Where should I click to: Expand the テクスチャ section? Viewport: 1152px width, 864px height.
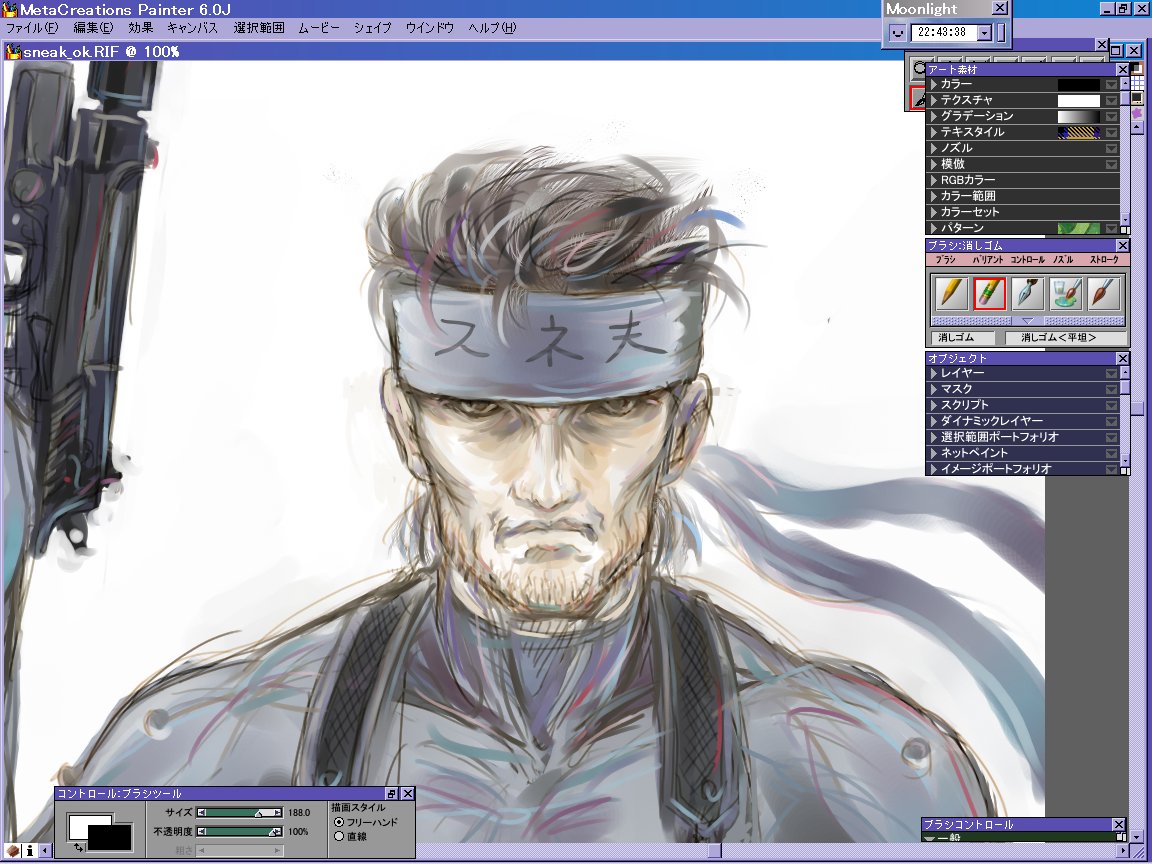click(934, 100)
